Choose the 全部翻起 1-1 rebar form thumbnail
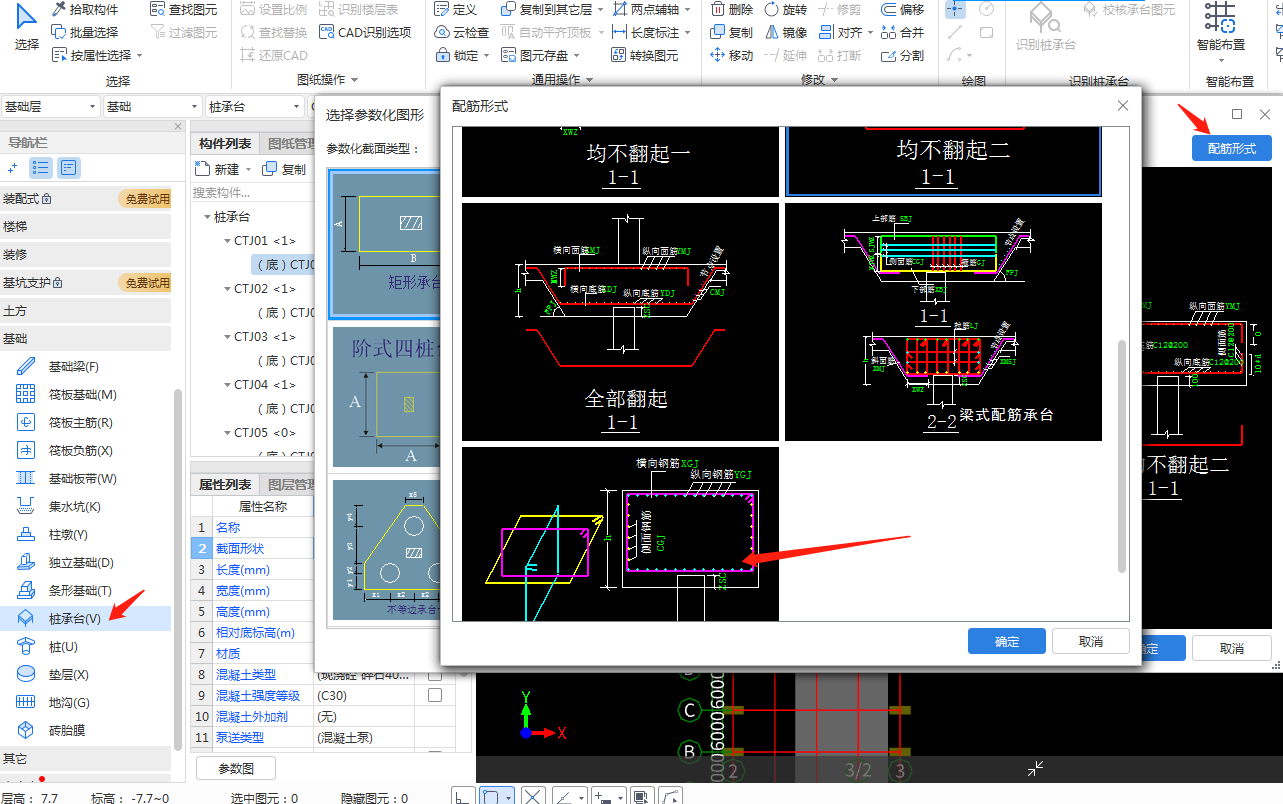Viewport: 1283px width, 804px height. tap(620, 322)
